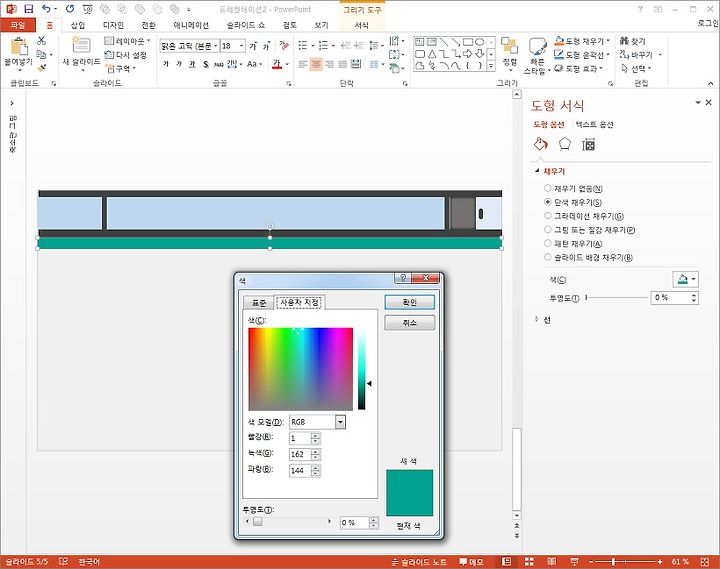Click the Paste clipboard icon
This screenshot has height=569, width=720.
tap(18, 46)
